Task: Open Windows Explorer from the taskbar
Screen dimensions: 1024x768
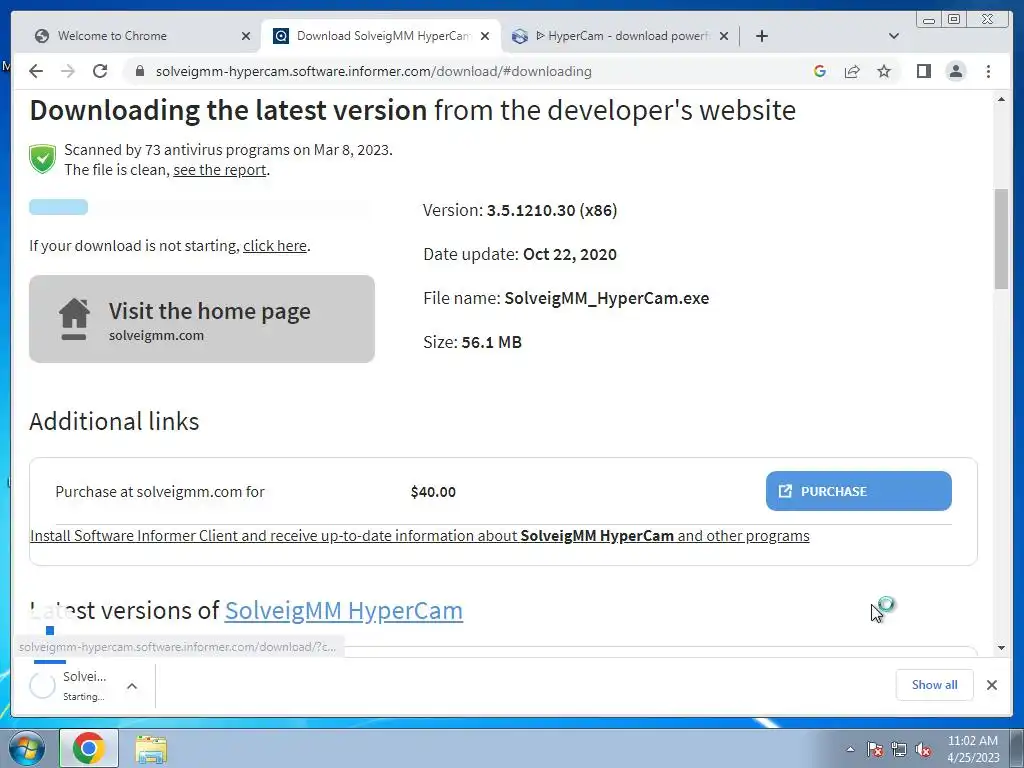Action: pos(151,749)
